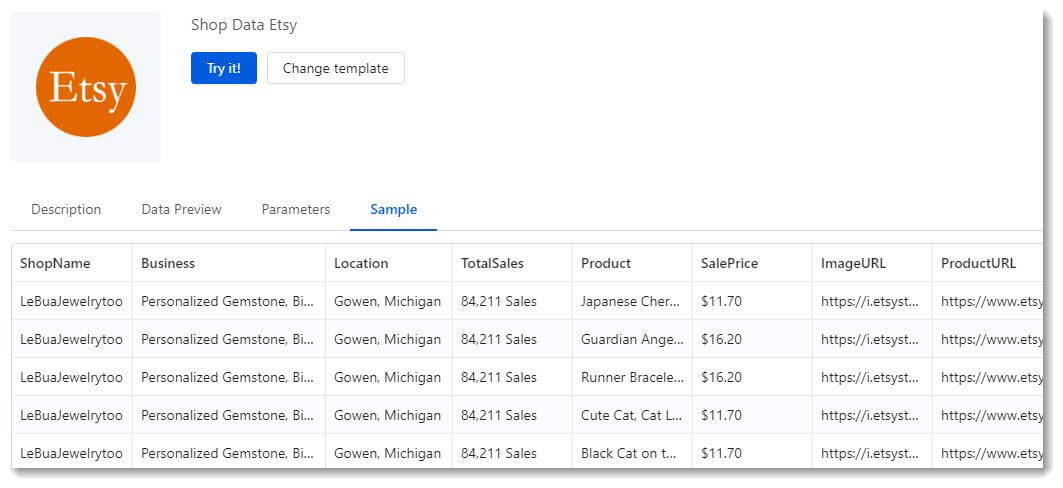
Task: Click the Try it! button
Action: [x=224, y=68]
